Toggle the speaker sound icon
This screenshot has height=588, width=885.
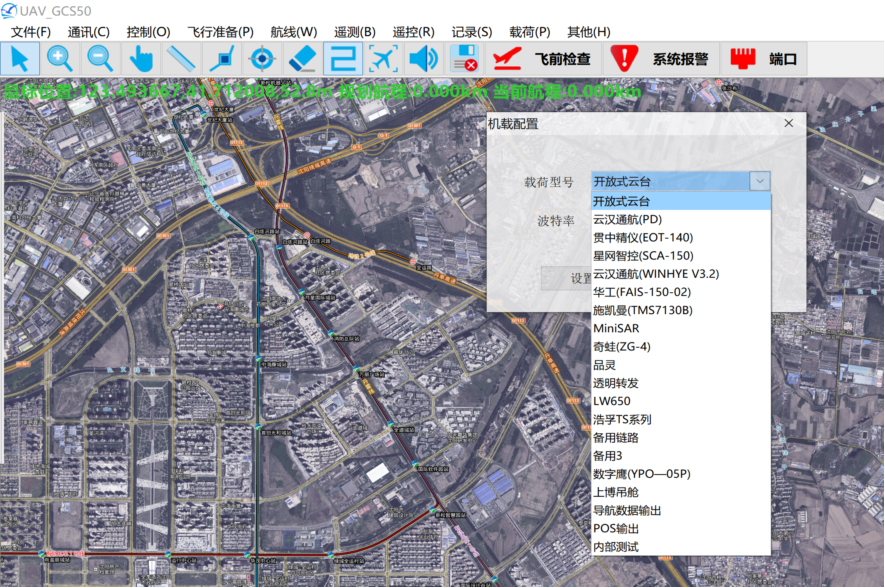pyautogui.click(x=423, y=59)
